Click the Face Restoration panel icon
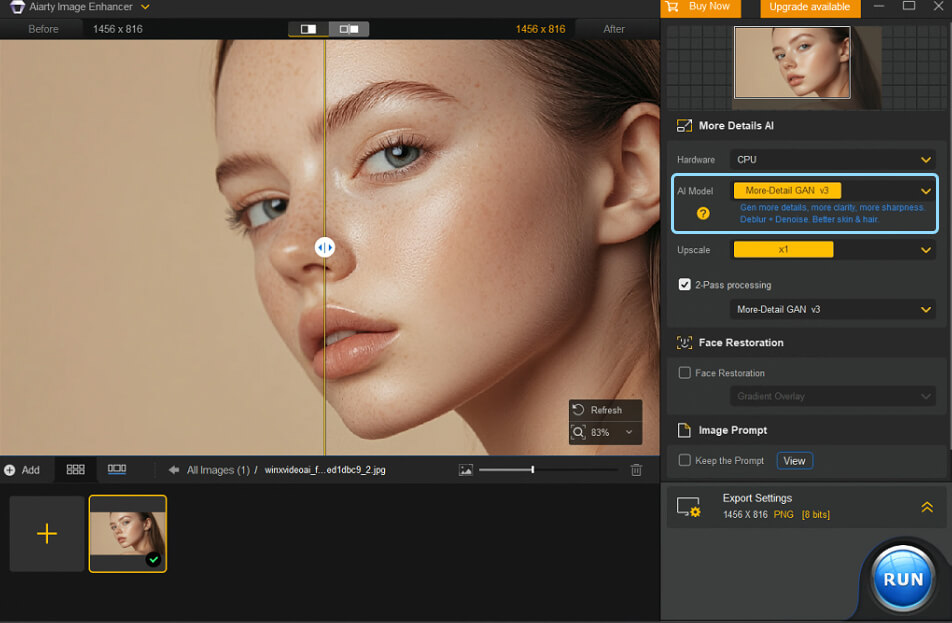This screenshot has height=623, width=952. pyautogui.click(x=685, y=342)
